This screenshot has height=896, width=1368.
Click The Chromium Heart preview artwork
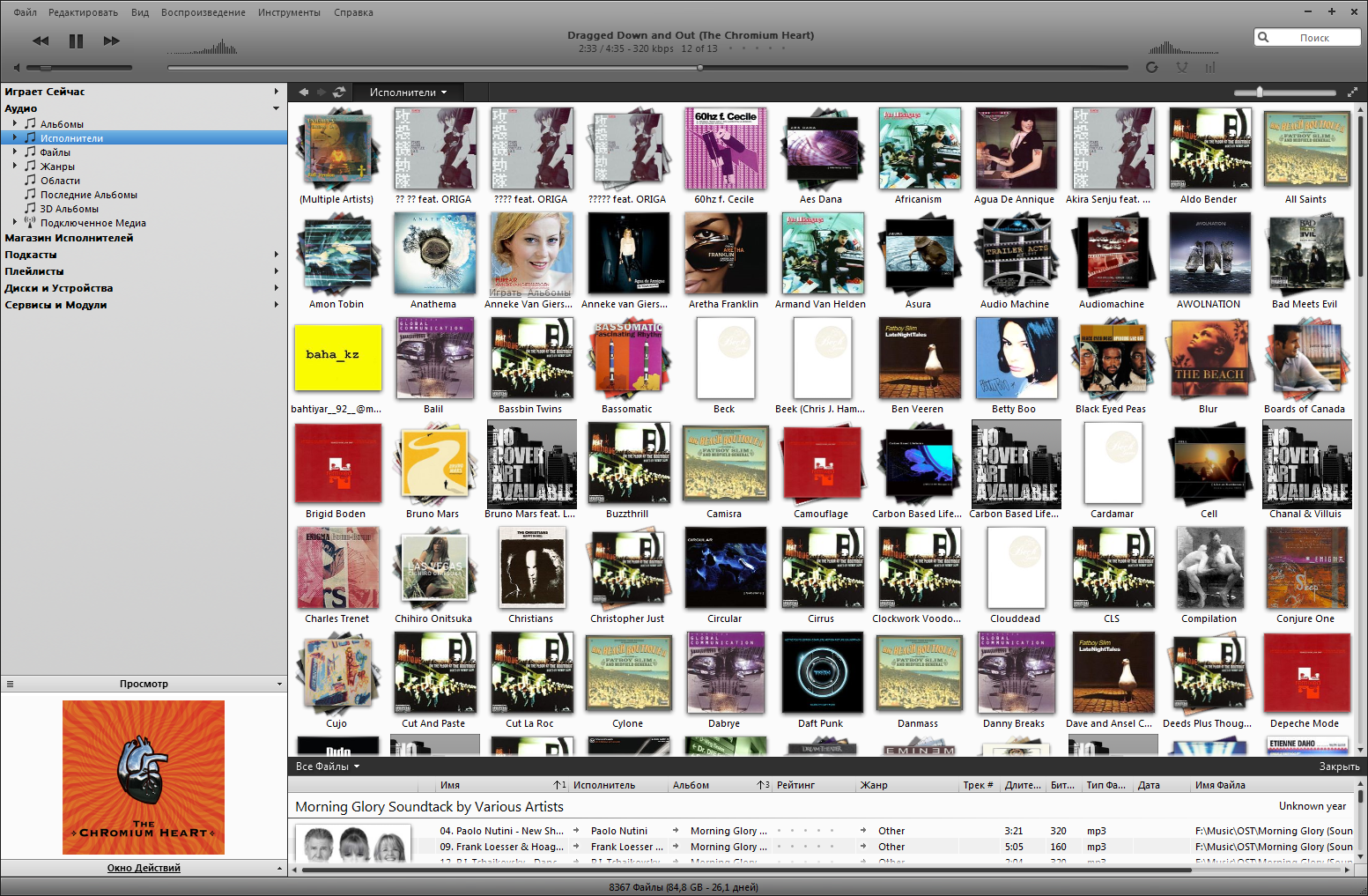(x=144, y=777)
